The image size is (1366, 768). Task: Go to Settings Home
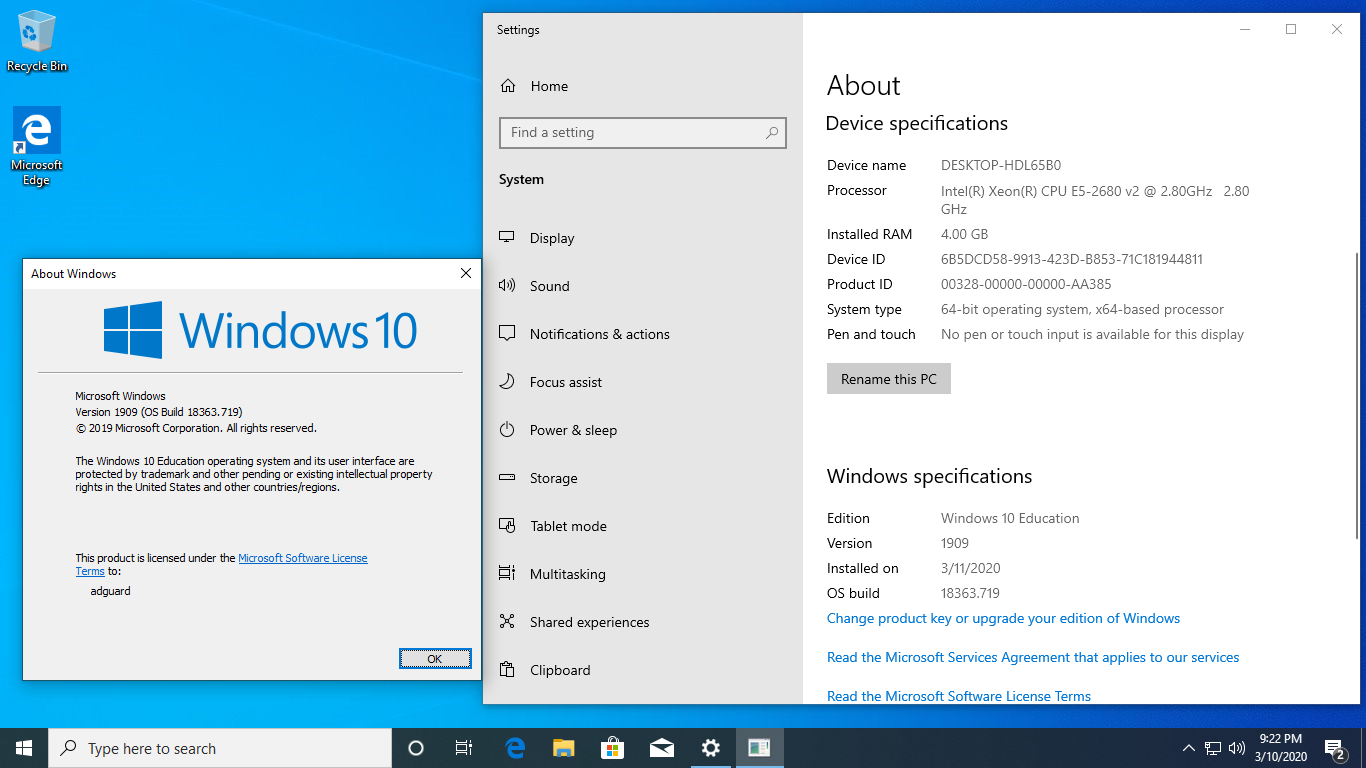coord(642,86)
